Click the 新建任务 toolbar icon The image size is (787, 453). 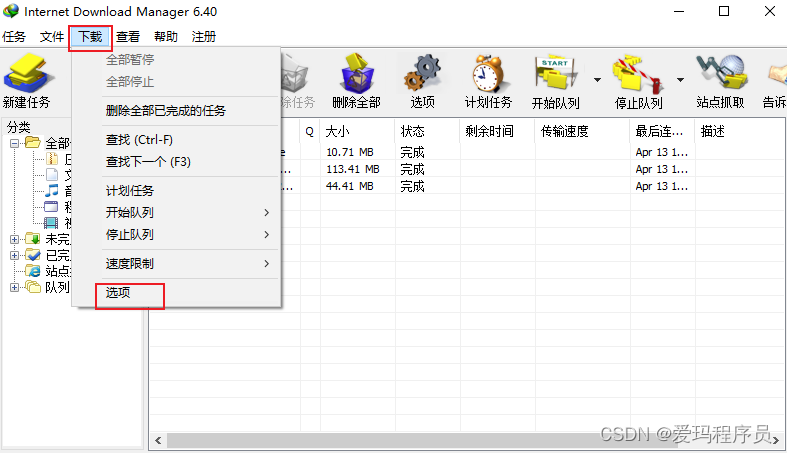(27, 74)
